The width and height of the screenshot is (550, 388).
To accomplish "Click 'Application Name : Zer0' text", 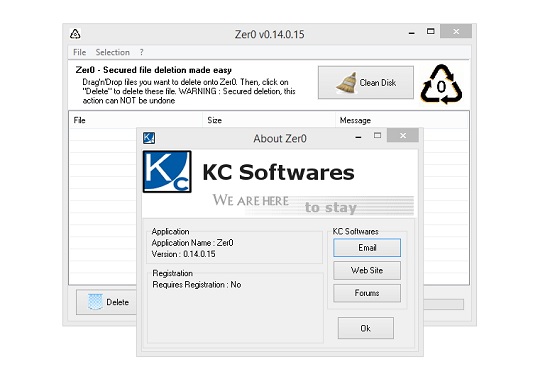I will pyautogui.click(x=192, y=243).
